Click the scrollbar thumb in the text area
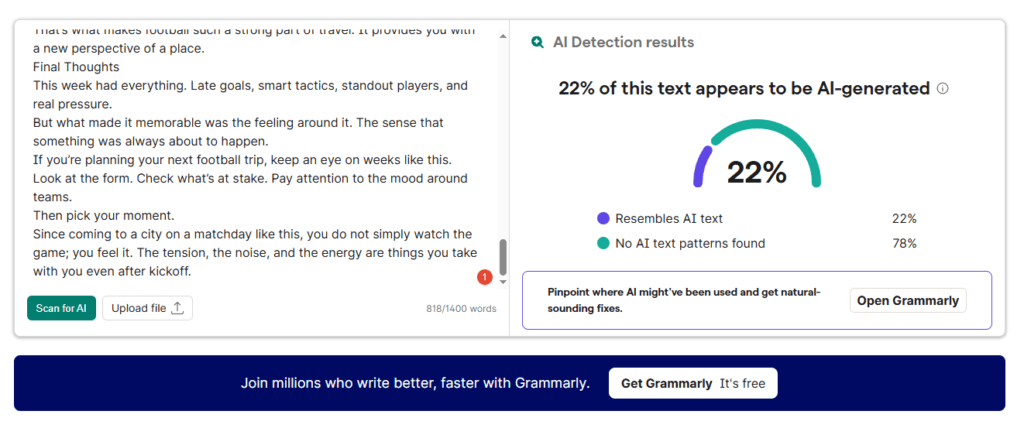Image resolution: width=1024 pixels, height=428 pixels. click(503, 257)
